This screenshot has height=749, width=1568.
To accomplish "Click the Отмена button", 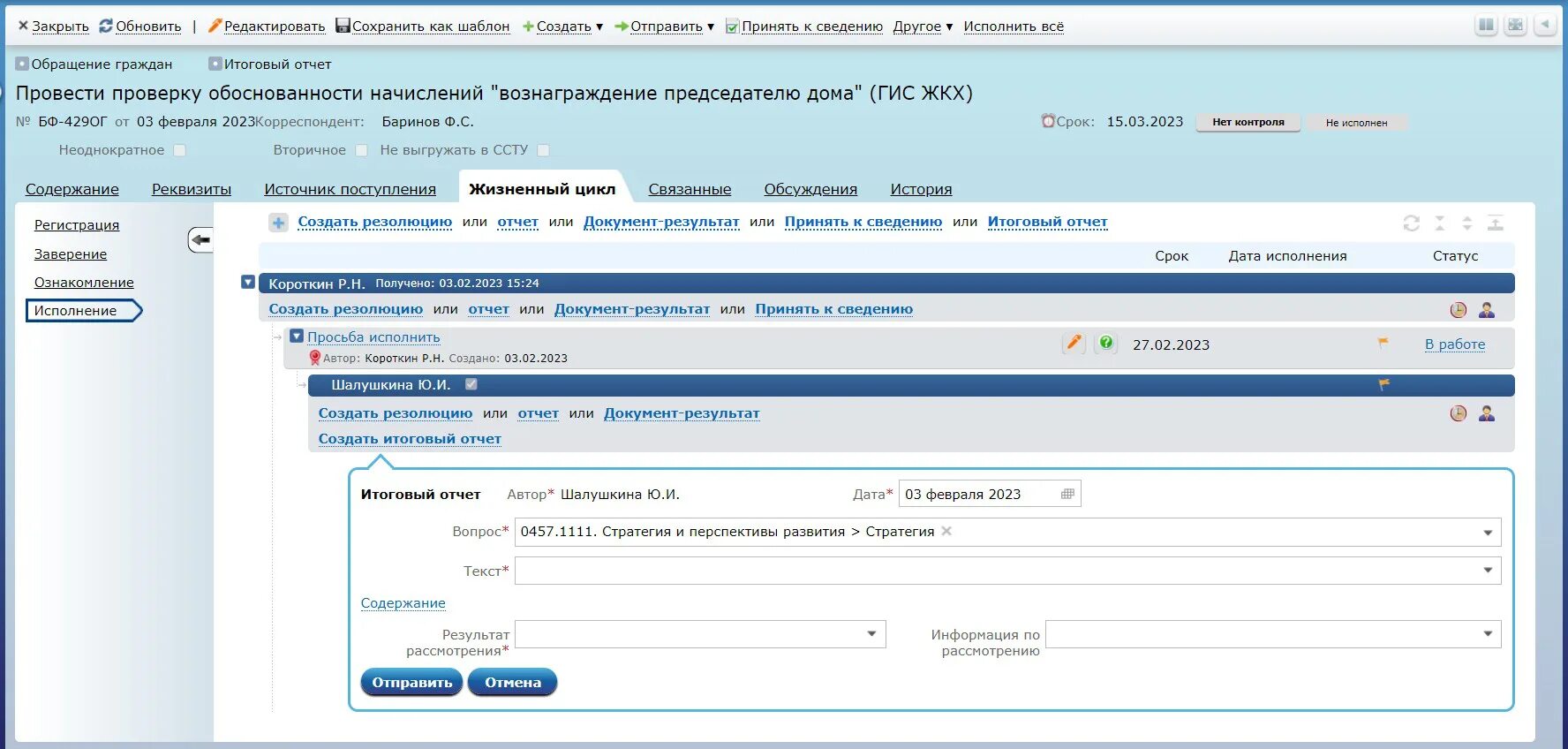I will click(x=512, y=682).
